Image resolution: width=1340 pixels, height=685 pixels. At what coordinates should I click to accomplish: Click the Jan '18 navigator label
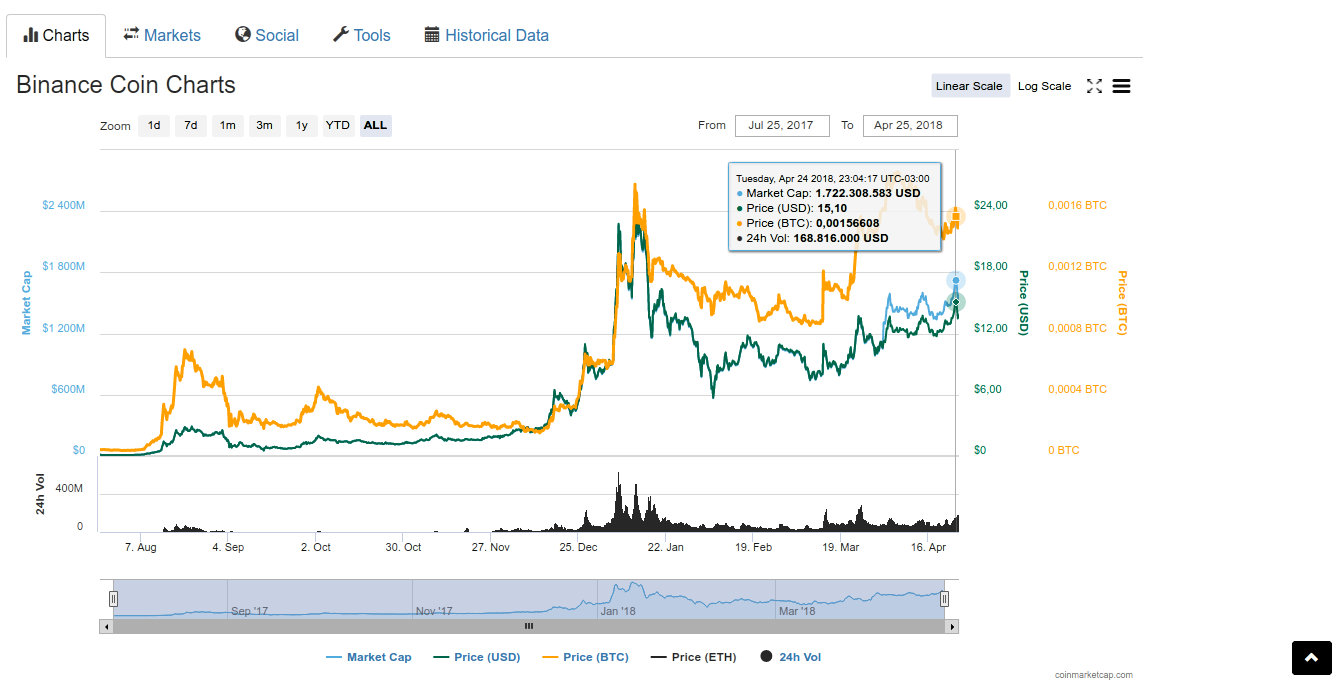point(619,610)
